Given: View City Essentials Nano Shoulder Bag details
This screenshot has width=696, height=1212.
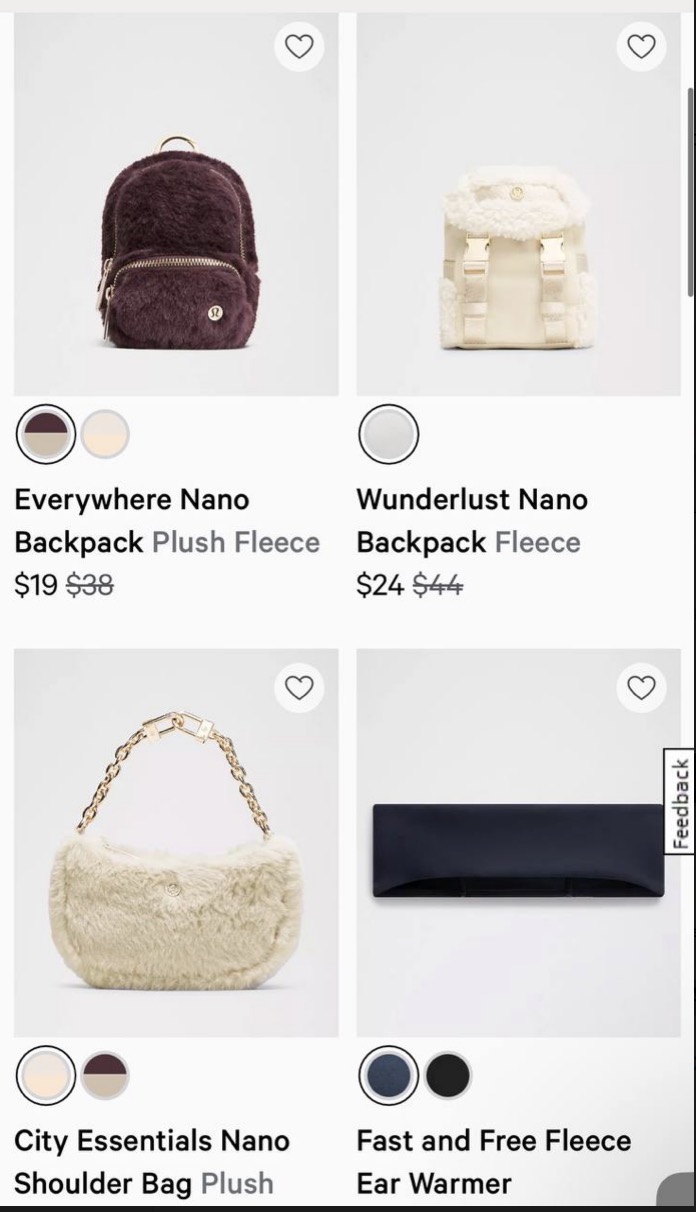Looking at the screenshot, I should [x=150, y=1161].
